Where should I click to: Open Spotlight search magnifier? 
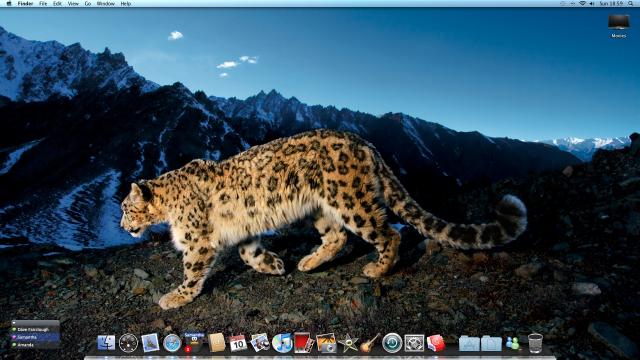tap(631, 3)
